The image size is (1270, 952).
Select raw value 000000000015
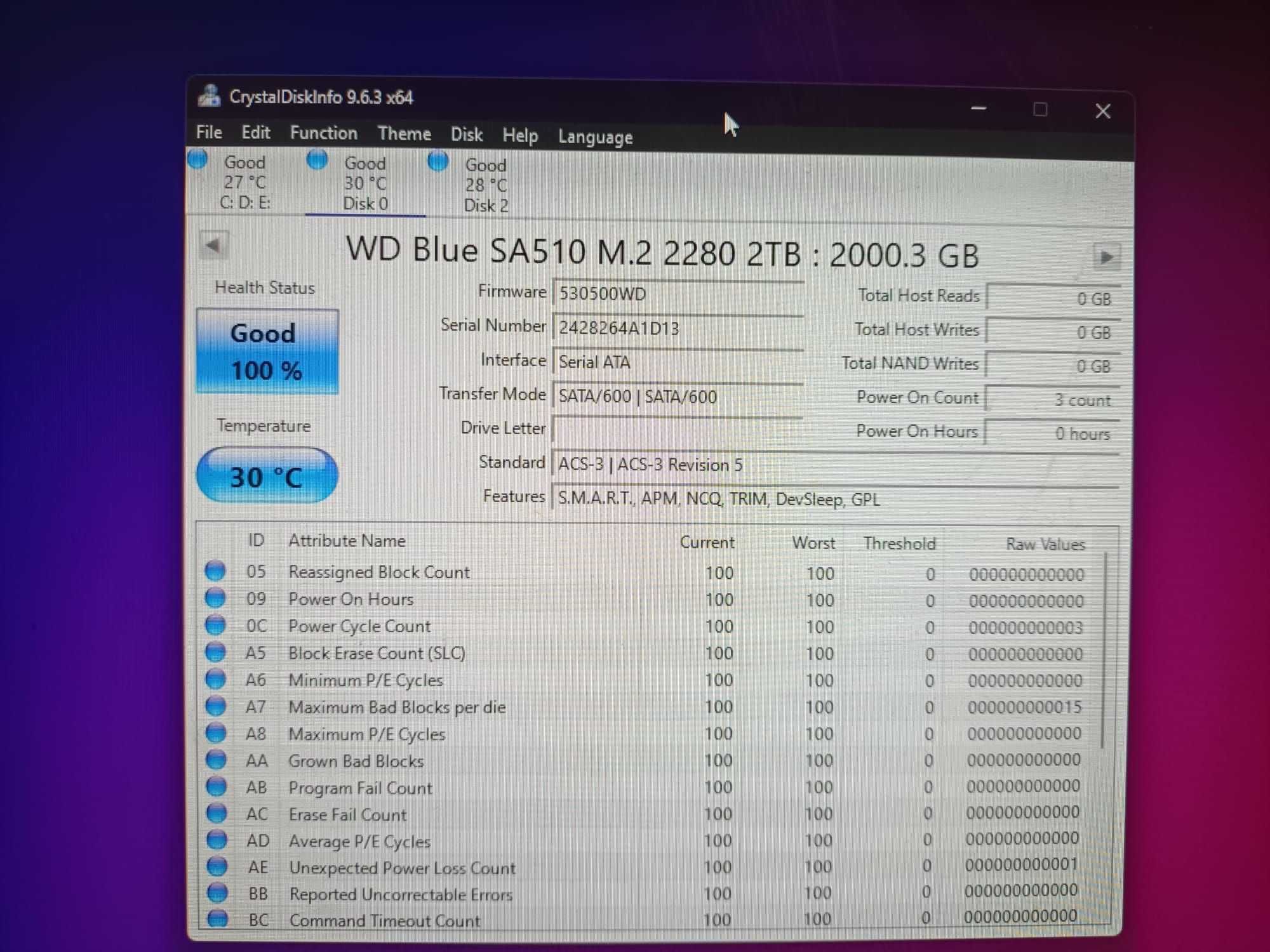(x=1024, y=707)
